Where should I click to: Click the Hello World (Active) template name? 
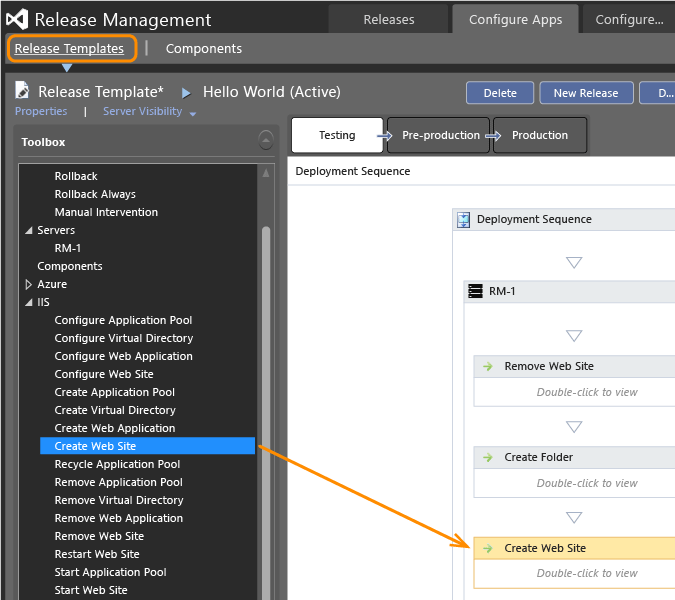coord(272,92)
